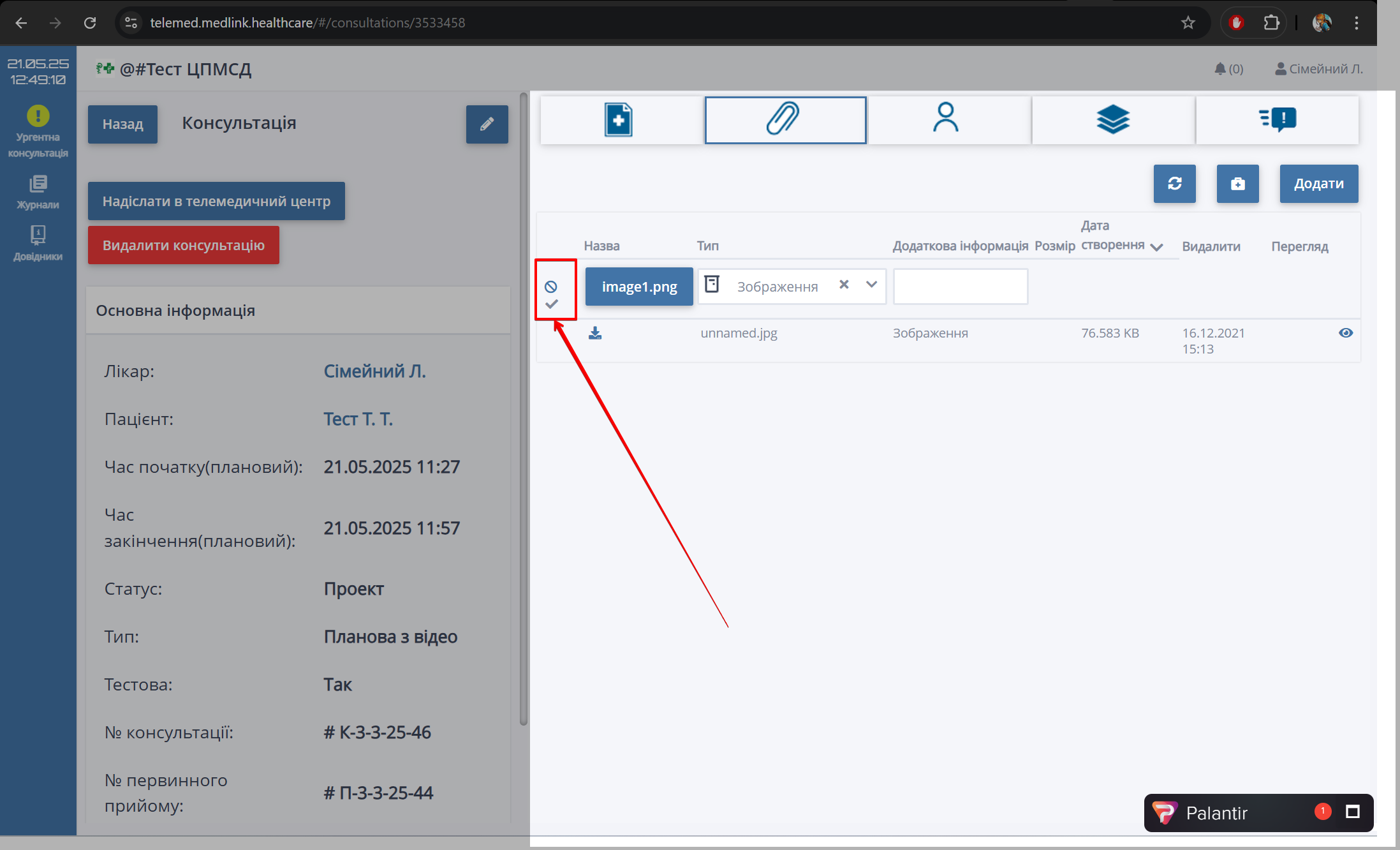The width and height of the screenshot is (1400, 850).
Task: Switch to the patient person tab
Action: [x=946, y=120]
